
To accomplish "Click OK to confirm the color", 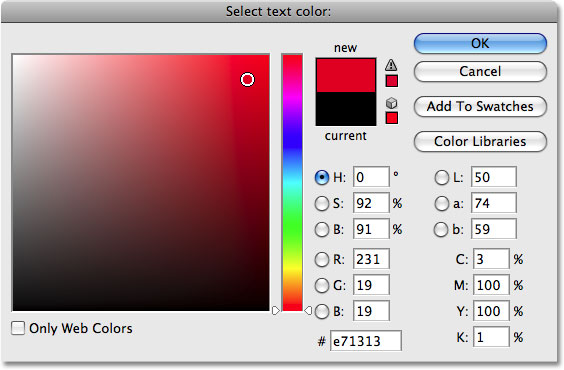I will click(480, 44).
